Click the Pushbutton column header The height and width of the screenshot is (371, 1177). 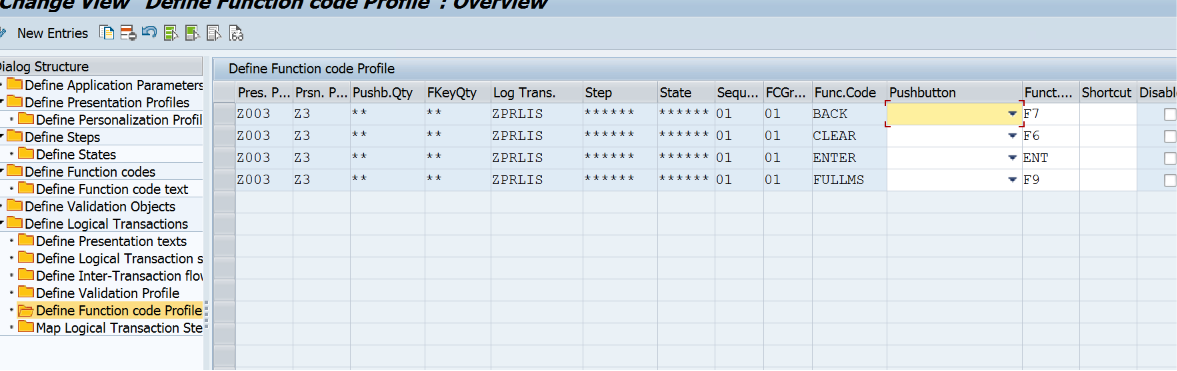click(954, 92)
